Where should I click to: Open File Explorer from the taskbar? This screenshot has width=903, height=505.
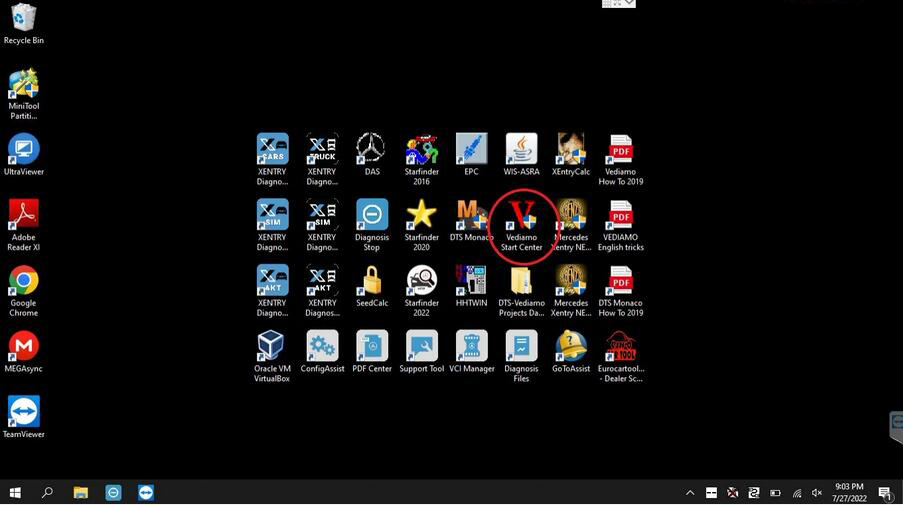tap(81, 492)
